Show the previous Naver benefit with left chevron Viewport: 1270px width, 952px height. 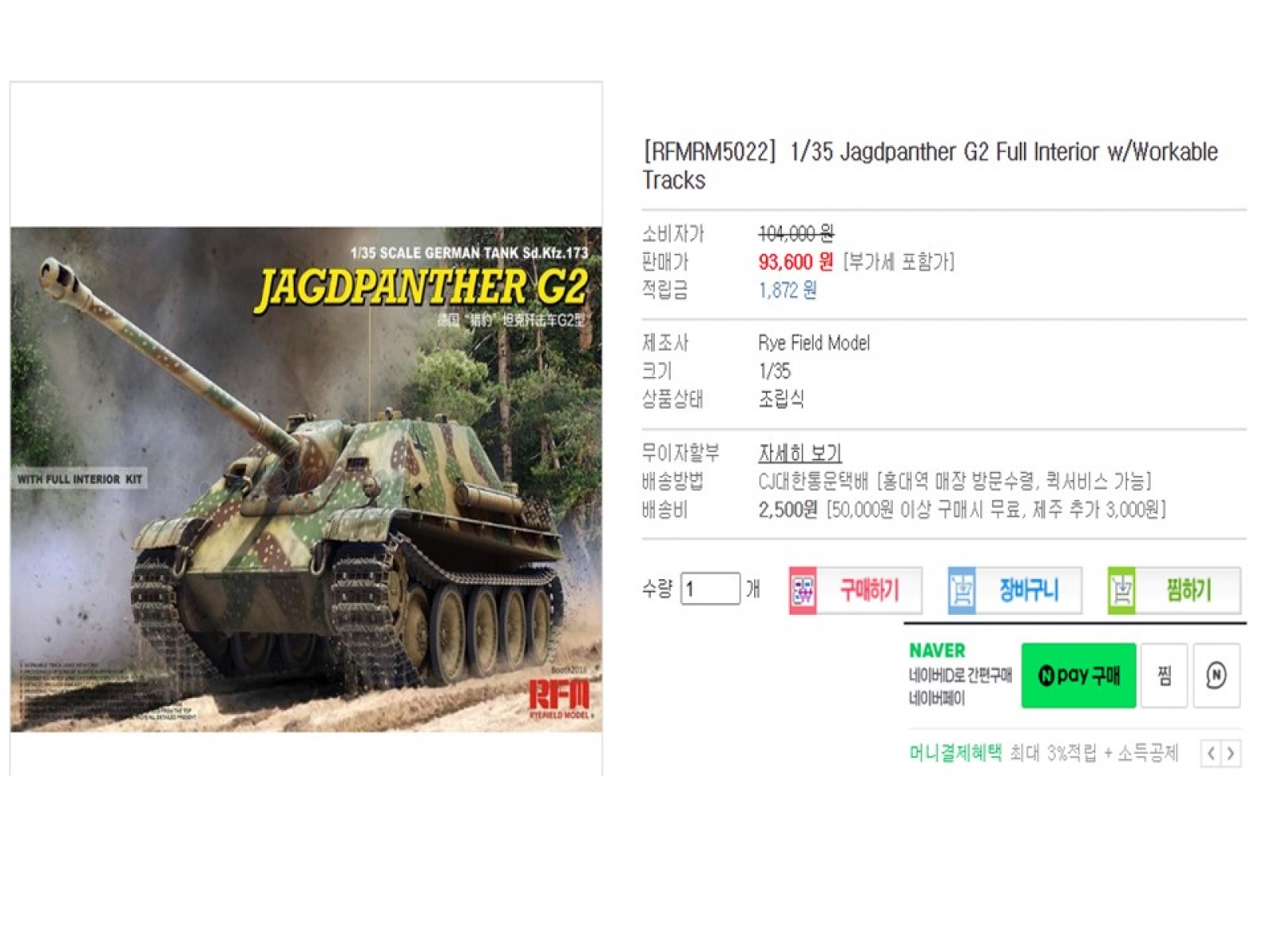coord(1210,754)
